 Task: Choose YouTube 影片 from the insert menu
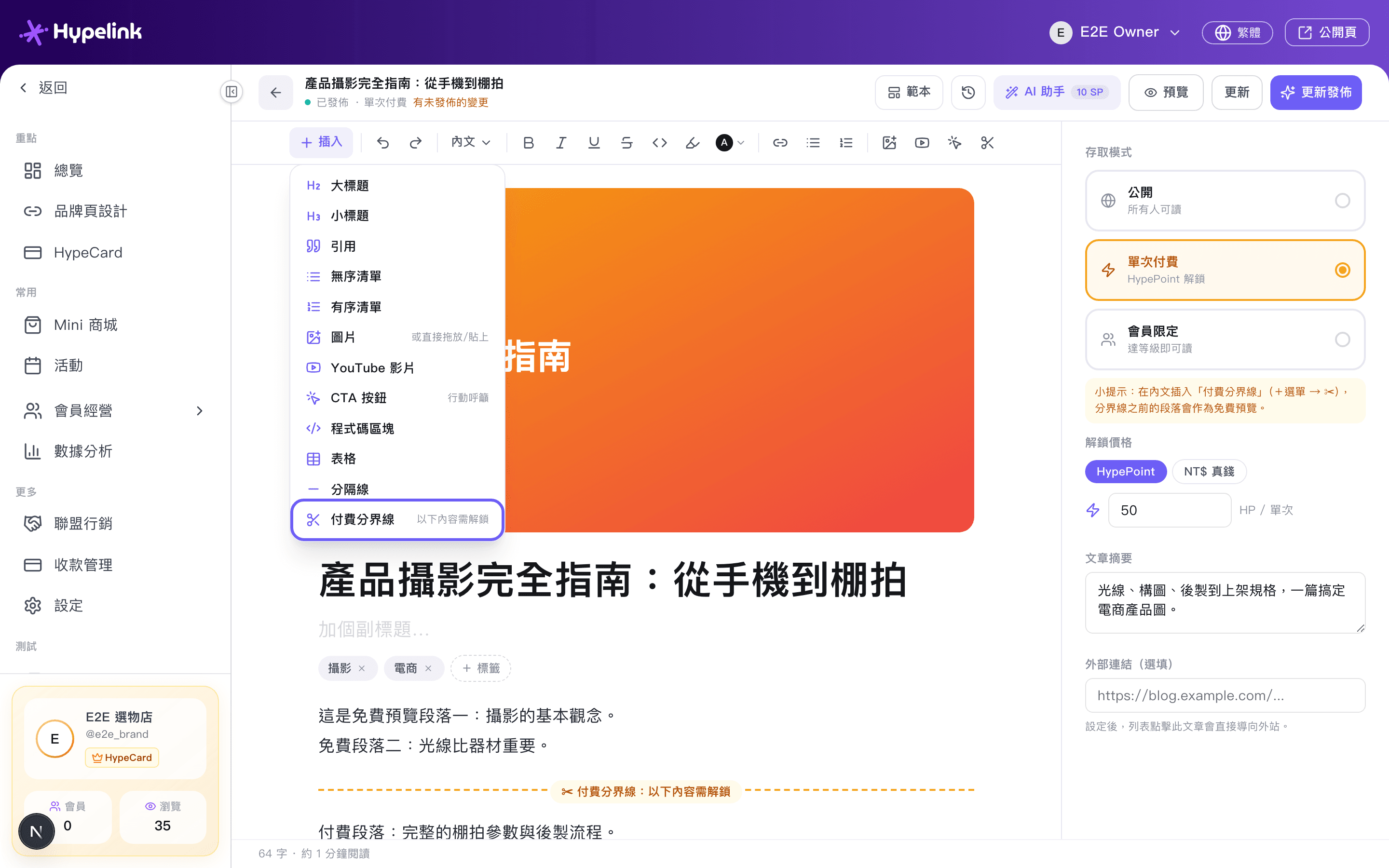[x=397, y=367]
